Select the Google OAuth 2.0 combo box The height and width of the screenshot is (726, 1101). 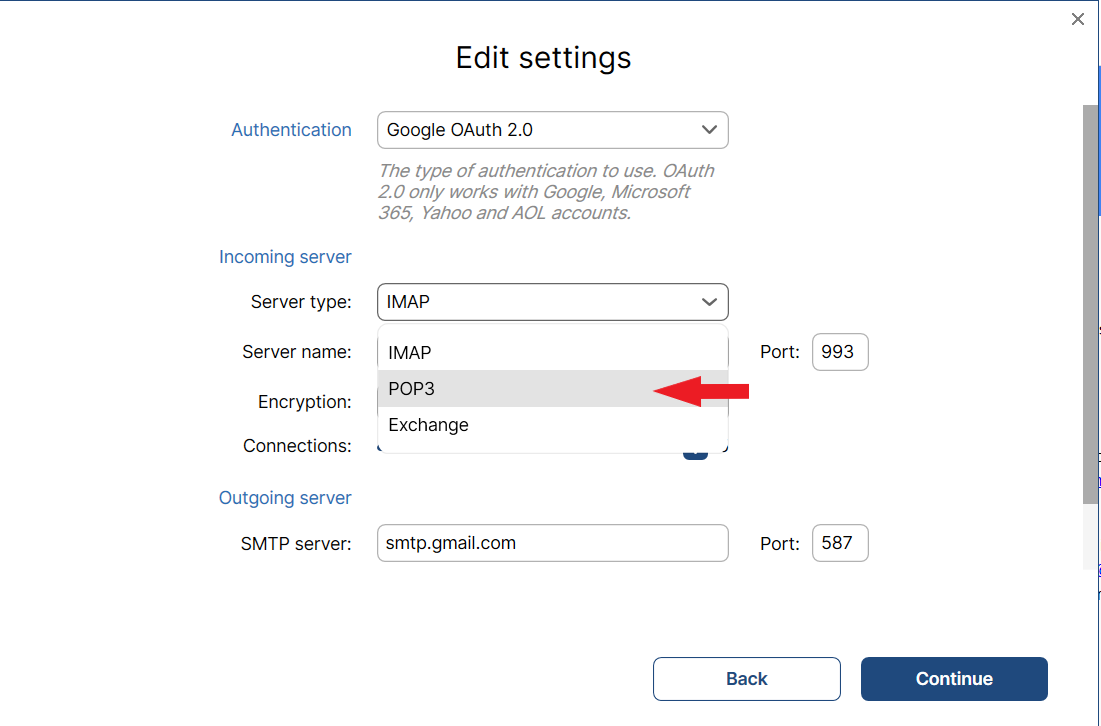point(552,130)
